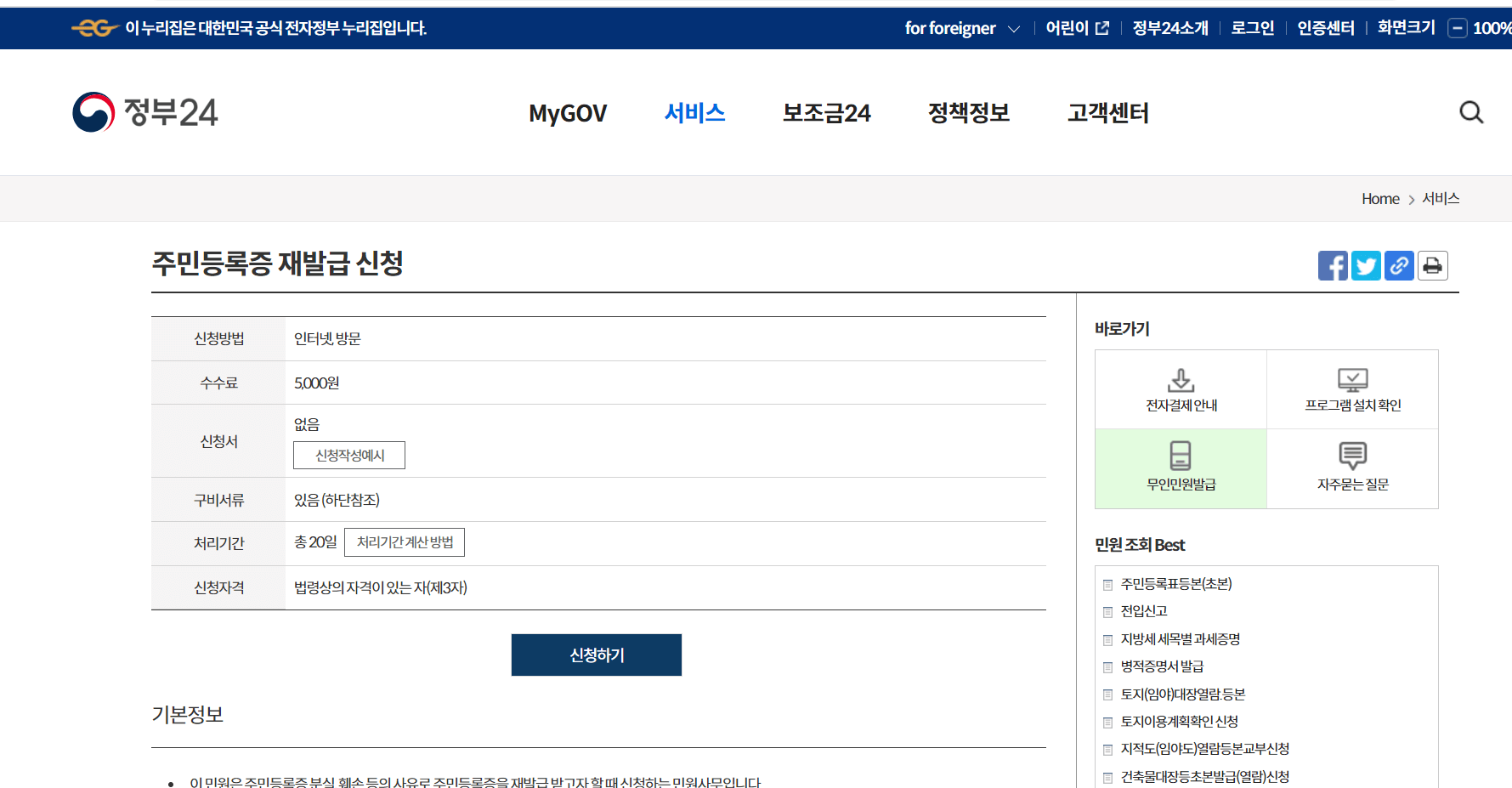The image size is (1512, 788).
Task: Switch to the MyGOV menu
Action: (568, 112)
